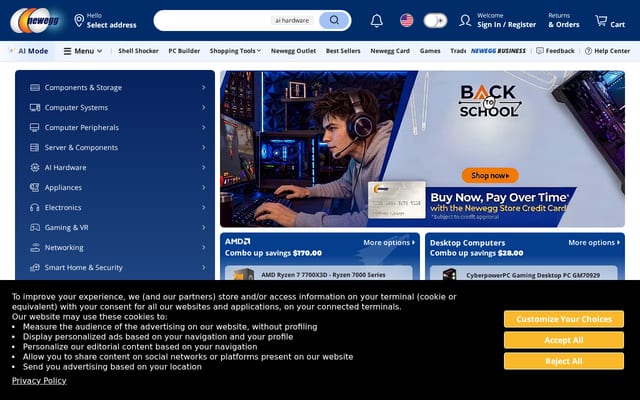Open Newegg Business link

(x=498, y=51)
